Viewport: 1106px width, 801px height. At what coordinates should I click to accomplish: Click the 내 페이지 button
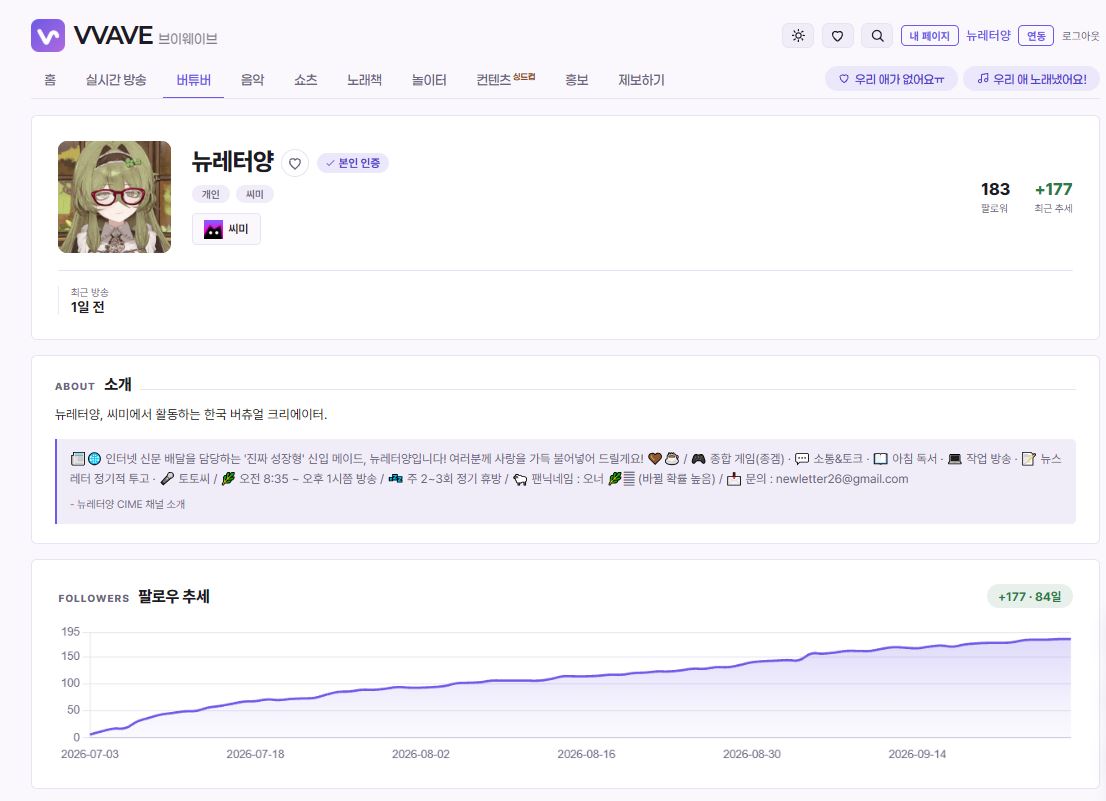(929, 36)
